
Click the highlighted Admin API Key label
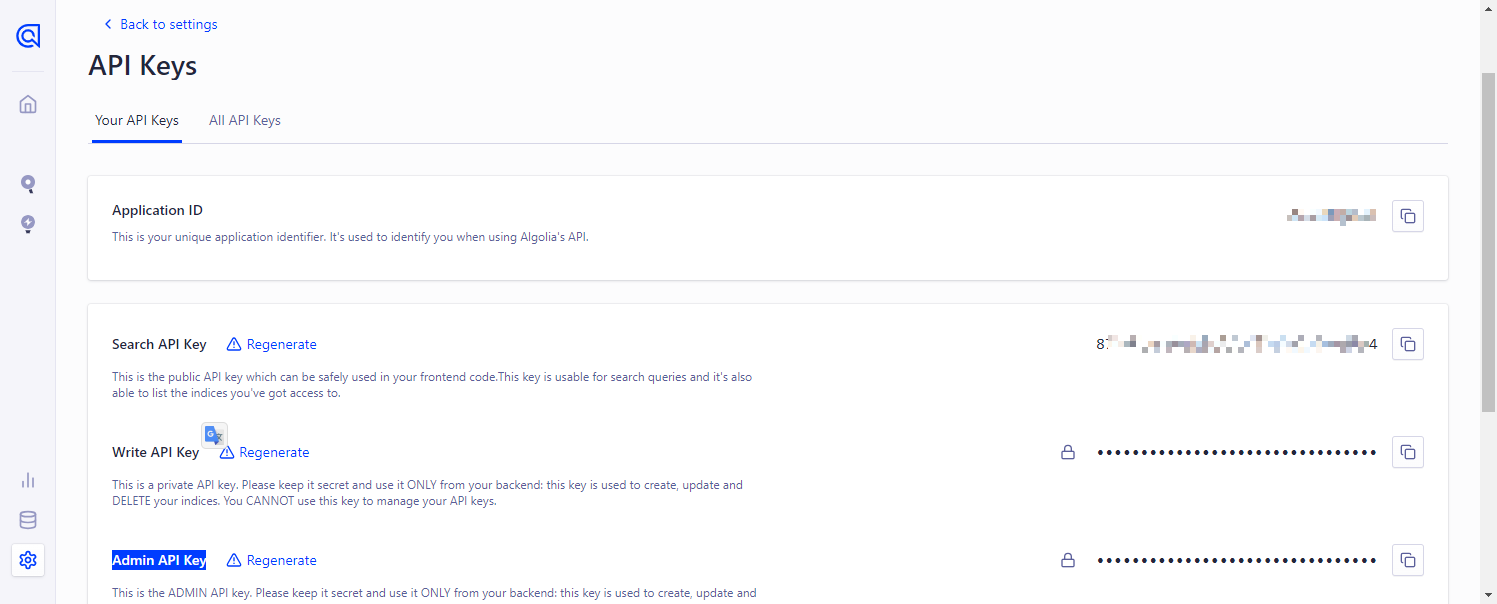click(159, 560)
